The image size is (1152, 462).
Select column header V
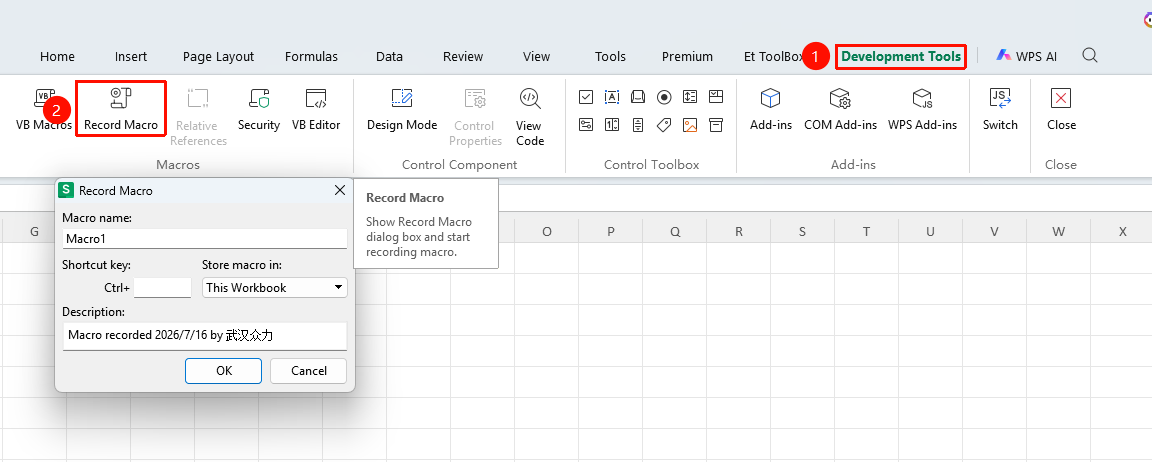(x=994, y=231)
